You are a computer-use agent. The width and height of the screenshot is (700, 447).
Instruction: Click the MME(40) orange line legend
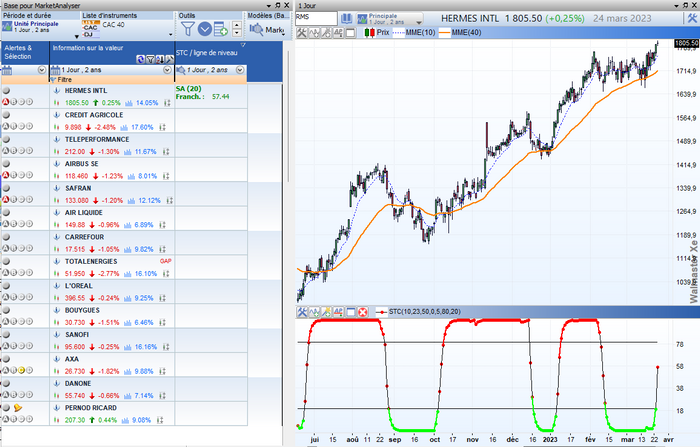click(x=466, y=35)
